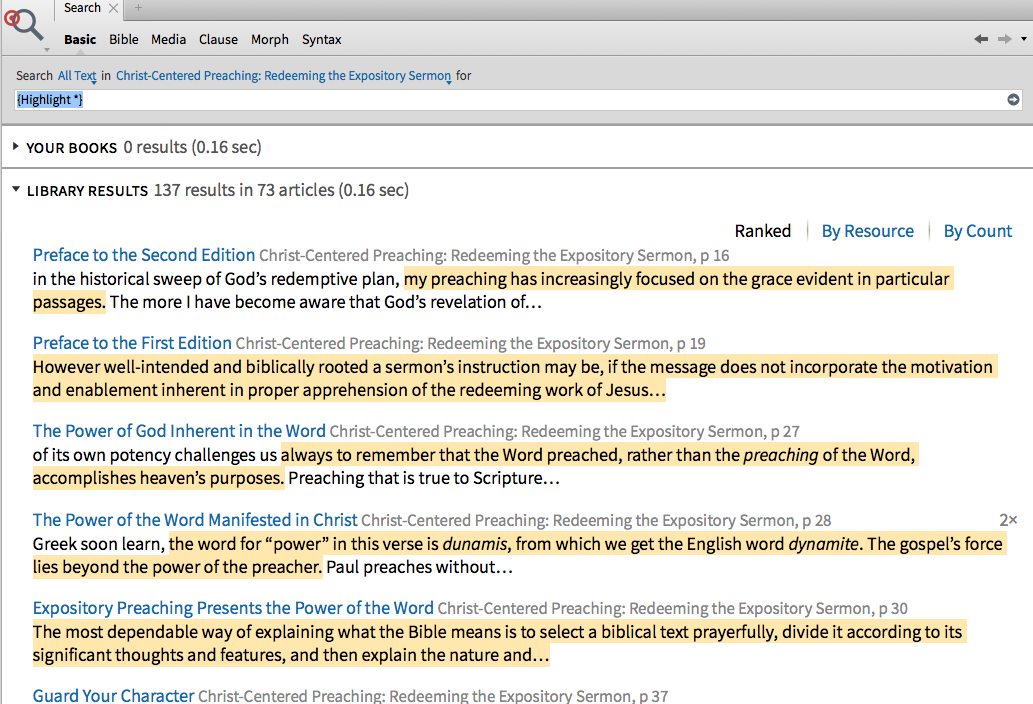Open Guard Your Character result
Image resolution: width=1033 pixels, height=704 pixels.
point(113,695)
